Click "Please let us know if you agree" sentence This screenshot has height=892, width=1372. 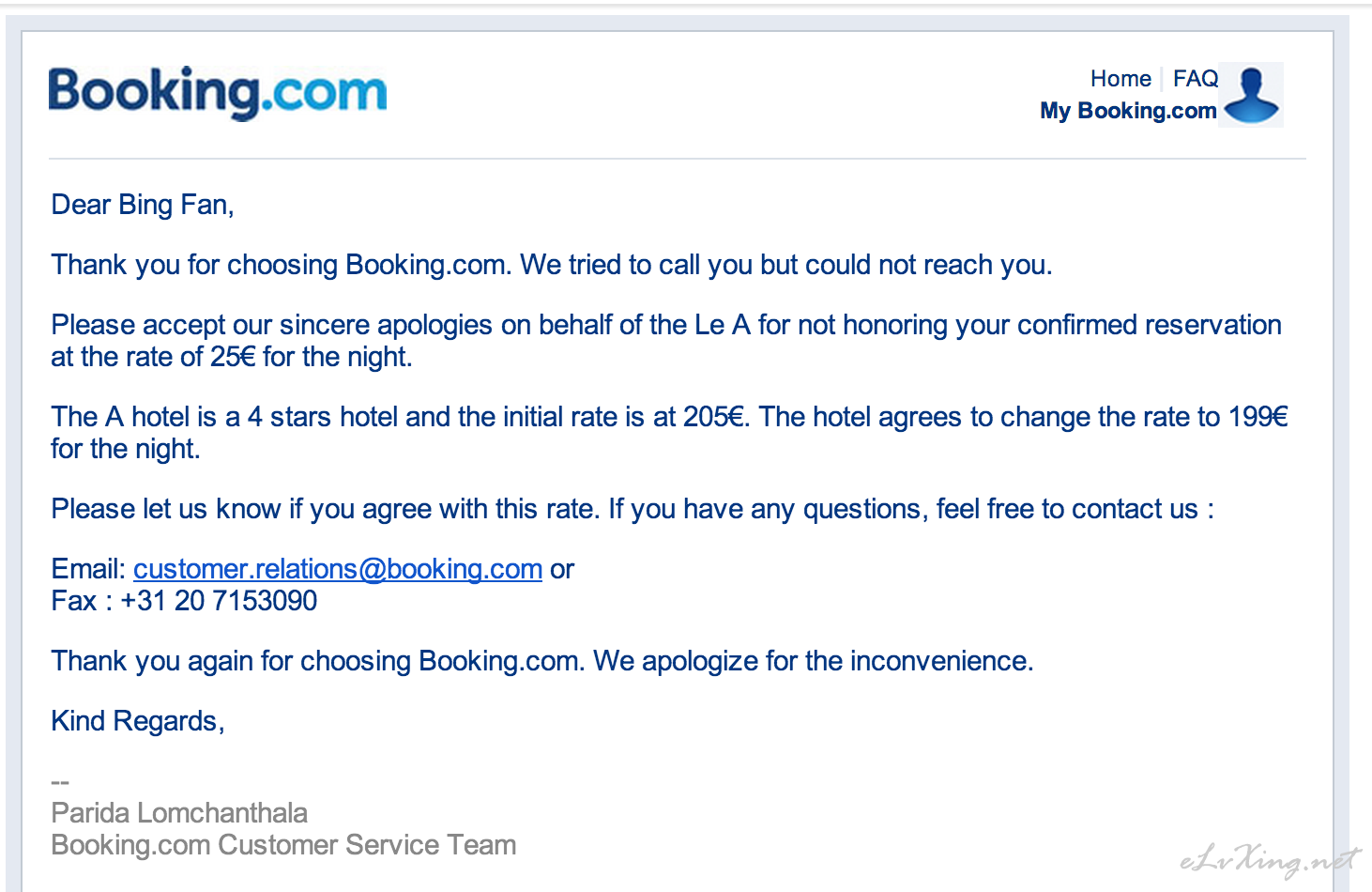(x=325, y=509)
